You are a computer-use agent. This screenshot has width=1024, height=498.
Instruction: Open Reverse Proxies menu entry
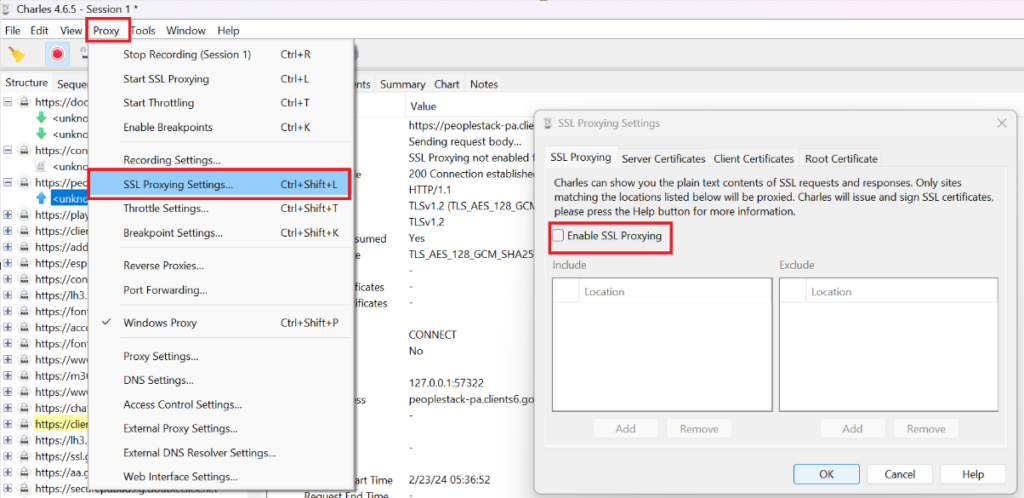221,266
